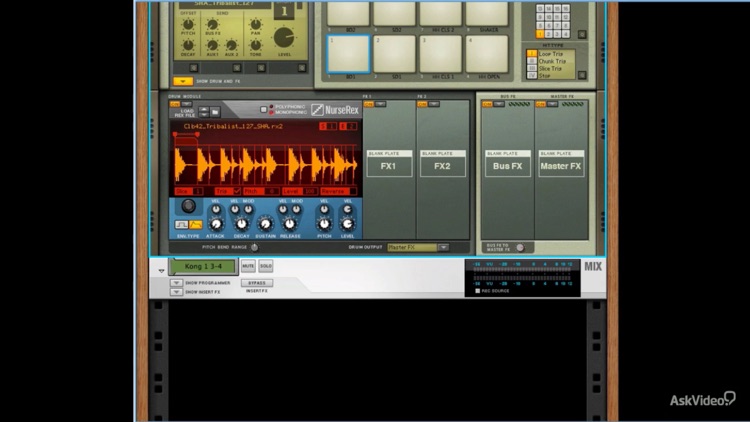Toggle the Trig checkbox for the slice
The image size is (750, 422).
coord(237,191)
